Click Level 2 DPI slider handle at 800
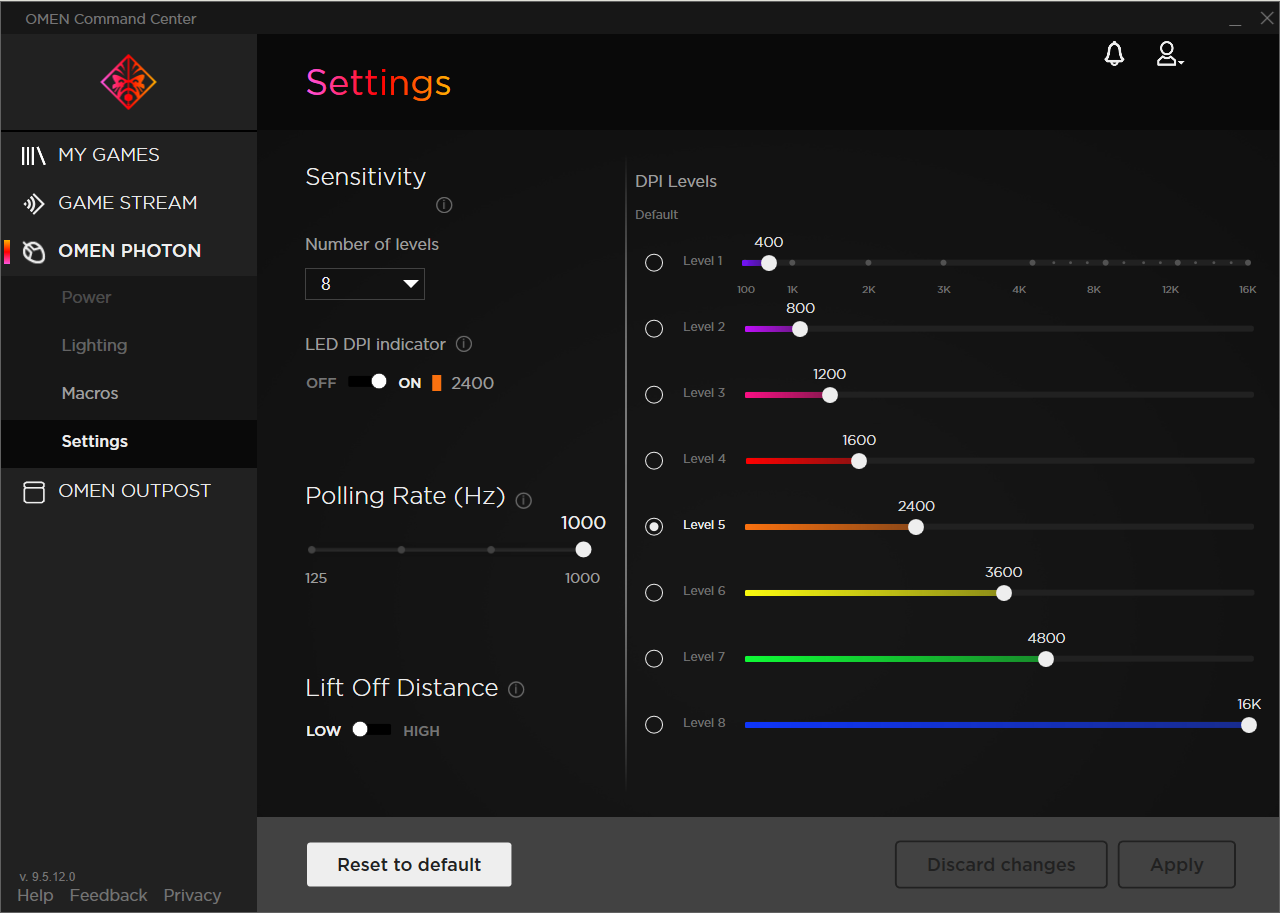The width and height of the screenshot is (1280, 913). pyautogui.click(x=800, y=328)
